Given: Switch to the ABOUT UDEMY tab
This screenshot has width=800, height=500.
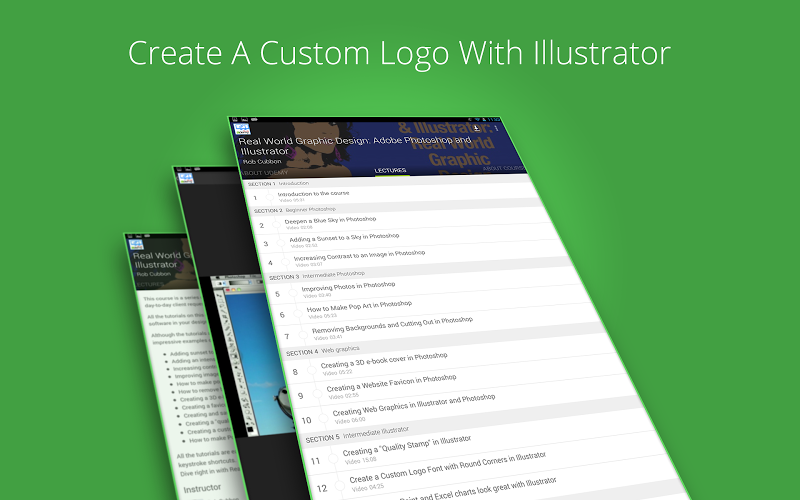Looking at the screenshot, I should 264,173.
